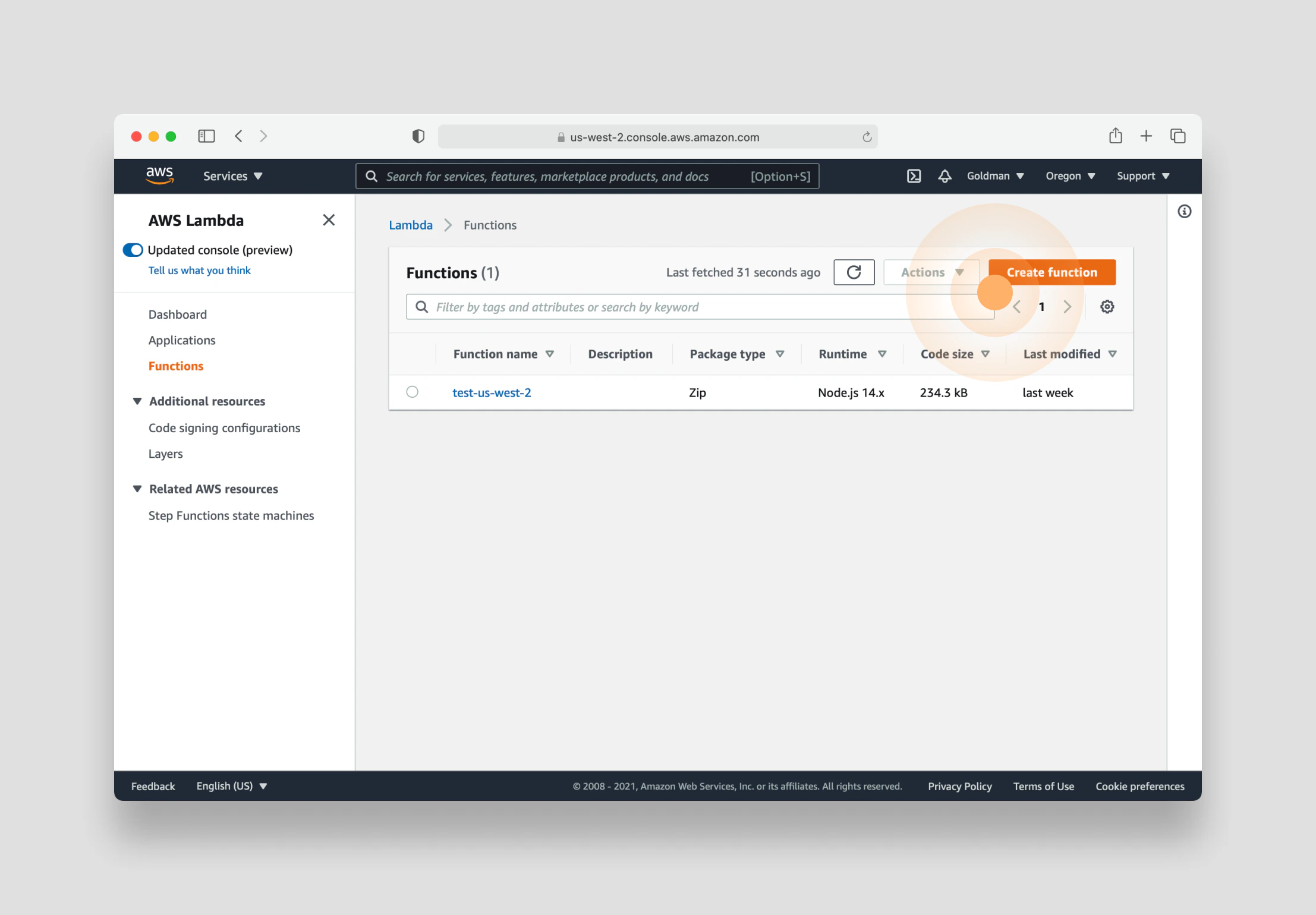Click Feedback in footer
The height and width of the screenshot is (915, 1316).
click(x=153, y=786)
